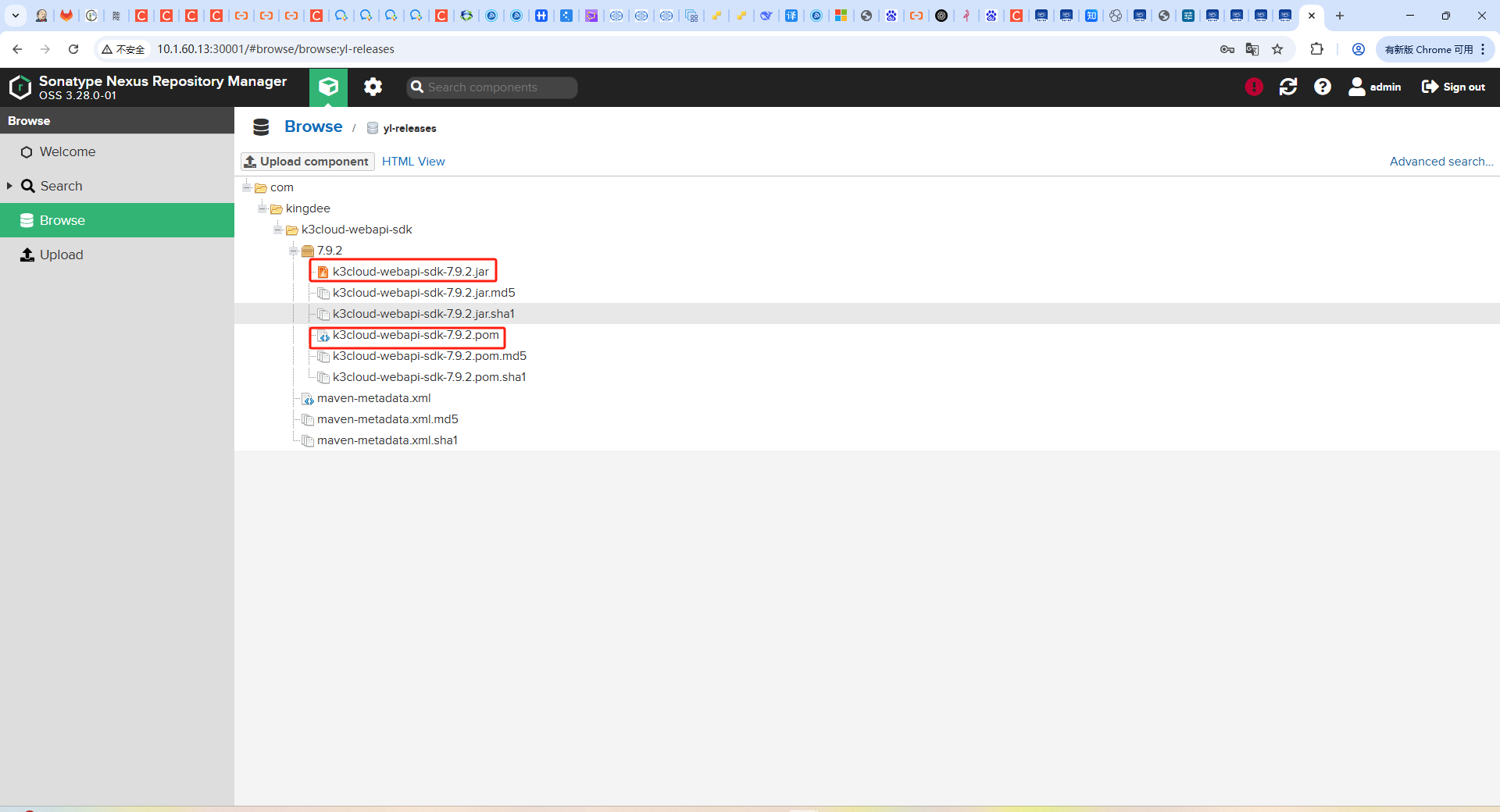
Task: Select k3cloud-webapi-sdk-7.9.2.jar.md5 file
Action: tap(423, 293)
